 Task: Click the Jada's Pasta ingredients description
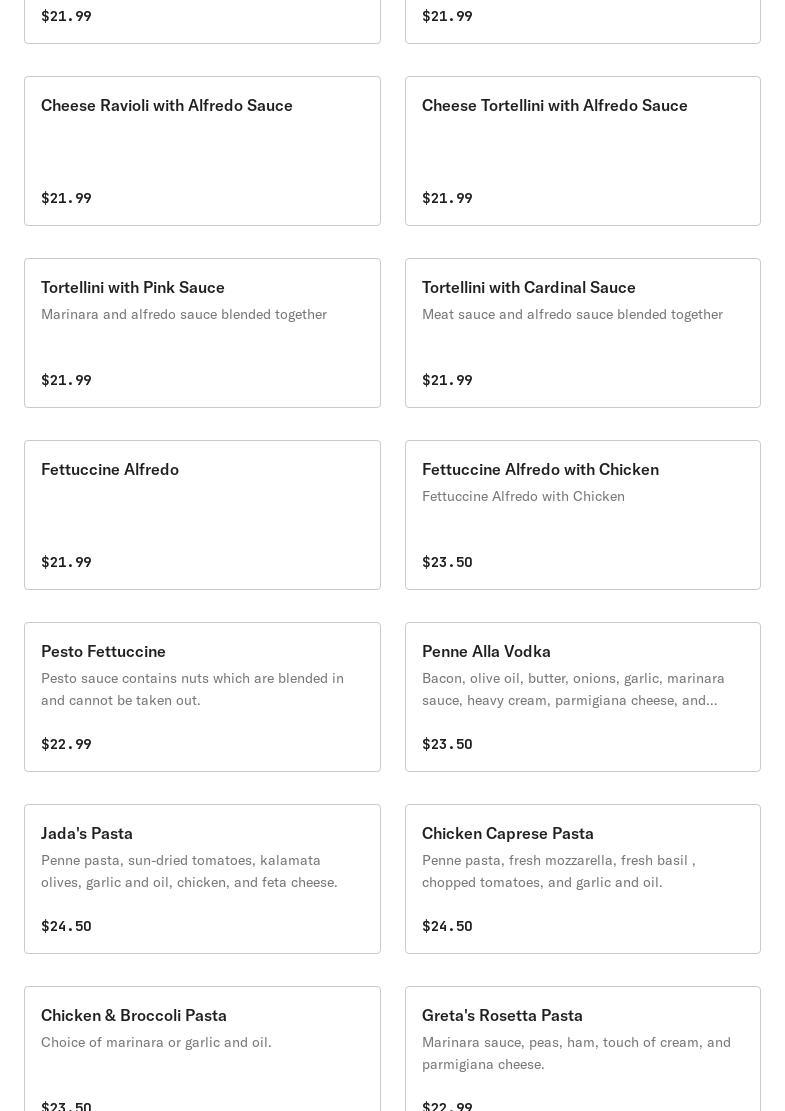pos(189,871)
